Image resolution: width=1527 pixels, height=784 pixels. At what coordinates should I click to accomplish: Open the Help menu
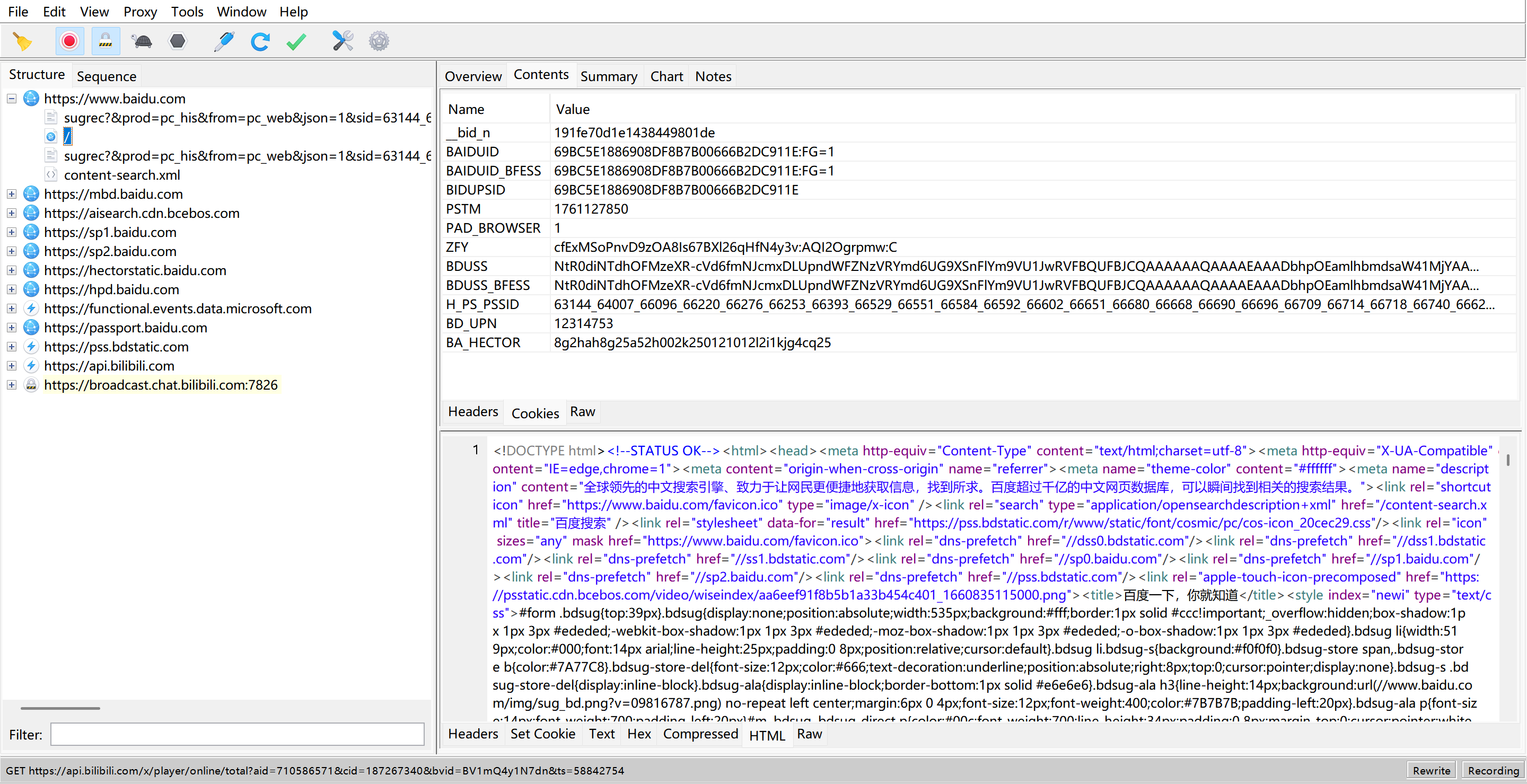coord(293,12)
